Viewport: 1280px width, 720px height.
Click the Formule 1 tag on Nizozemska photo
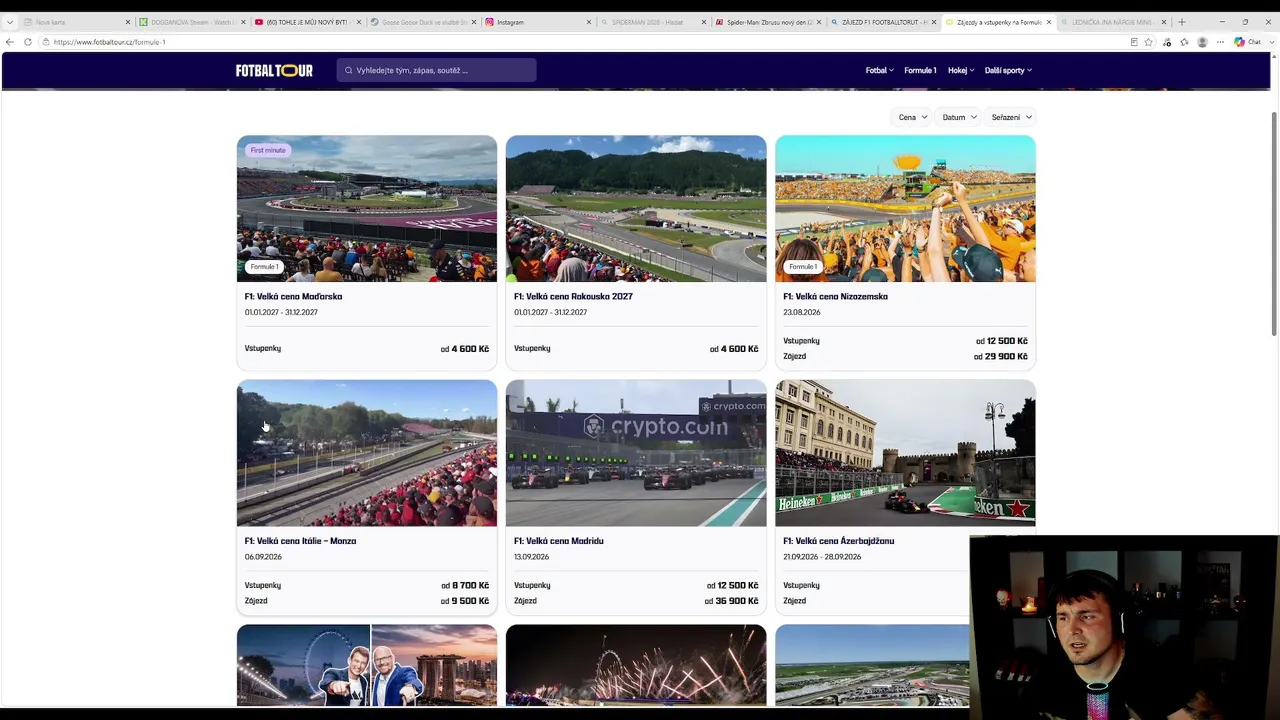click(803, 267)
